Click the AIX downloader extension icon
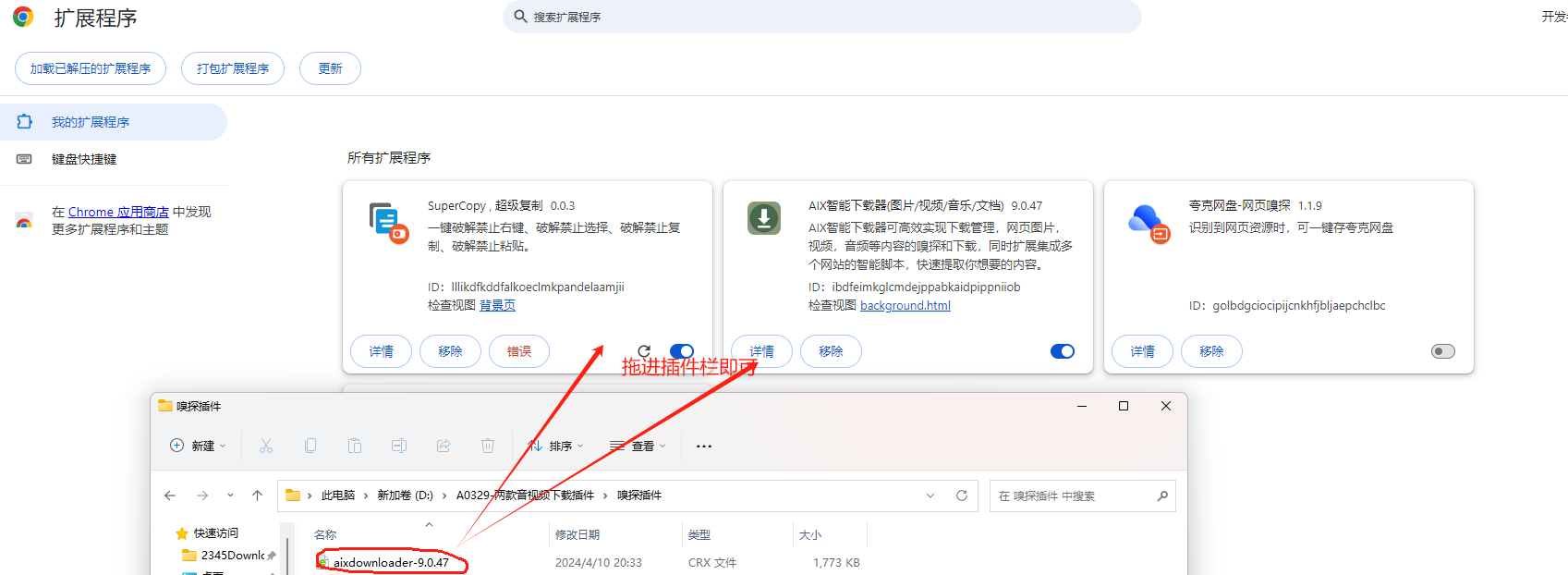This screenshot has height=575, width=1568. point(764,218)
